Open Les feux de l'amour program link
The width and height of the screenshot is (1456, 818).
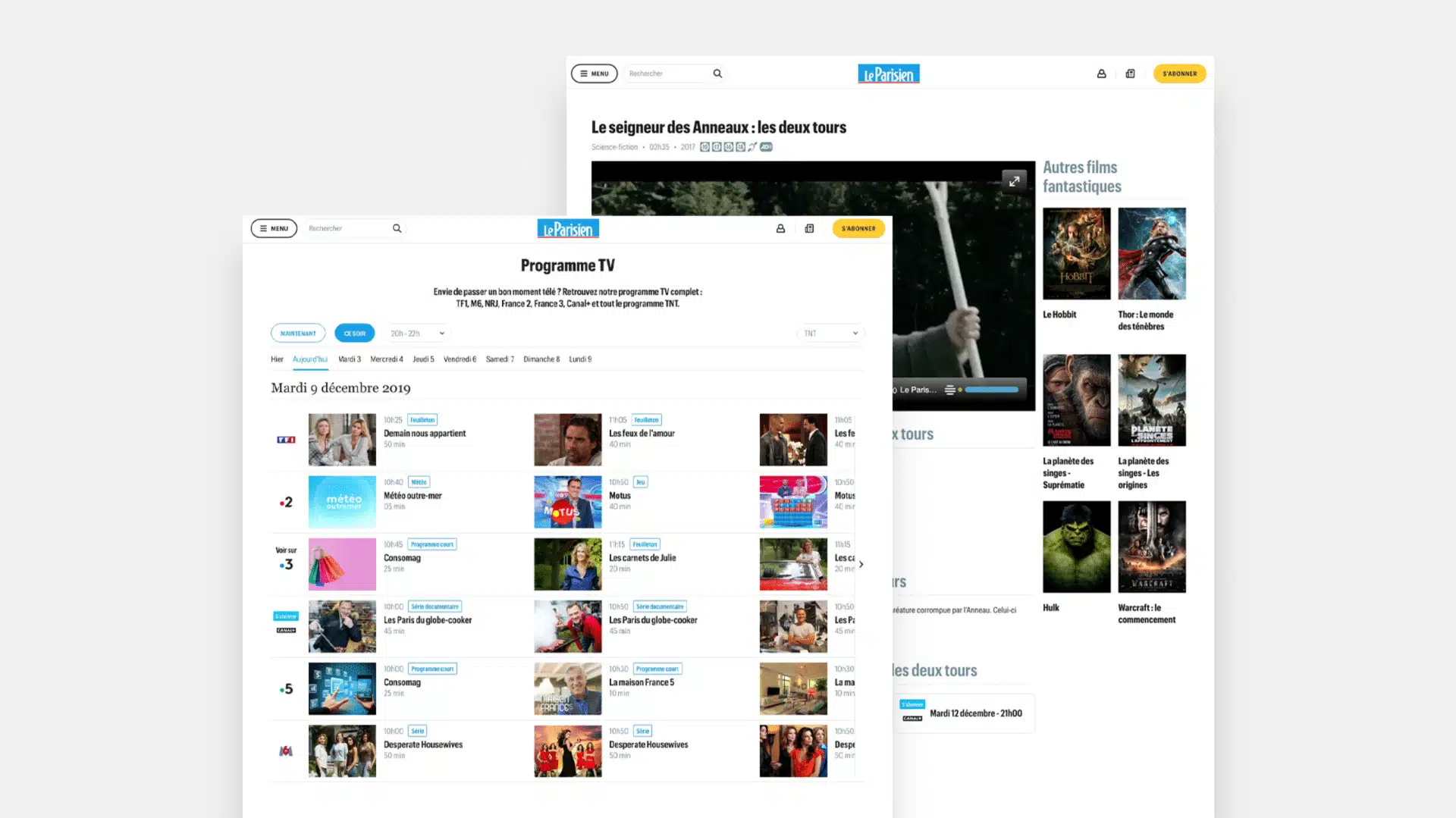(642, 434)
